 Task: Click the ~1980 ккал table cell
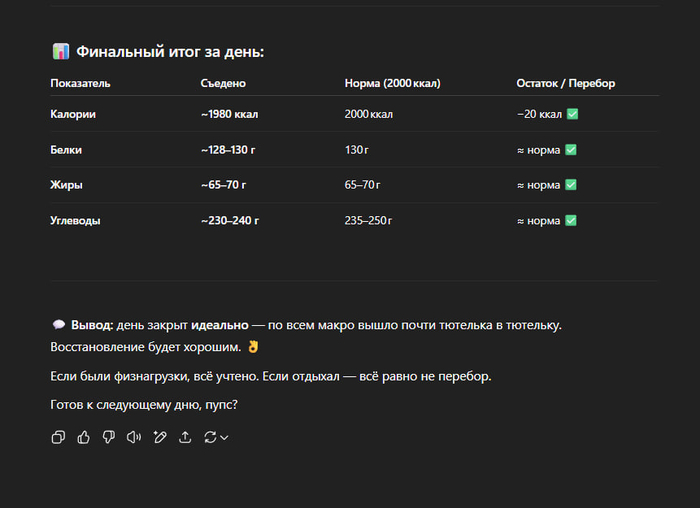[229, 114]
